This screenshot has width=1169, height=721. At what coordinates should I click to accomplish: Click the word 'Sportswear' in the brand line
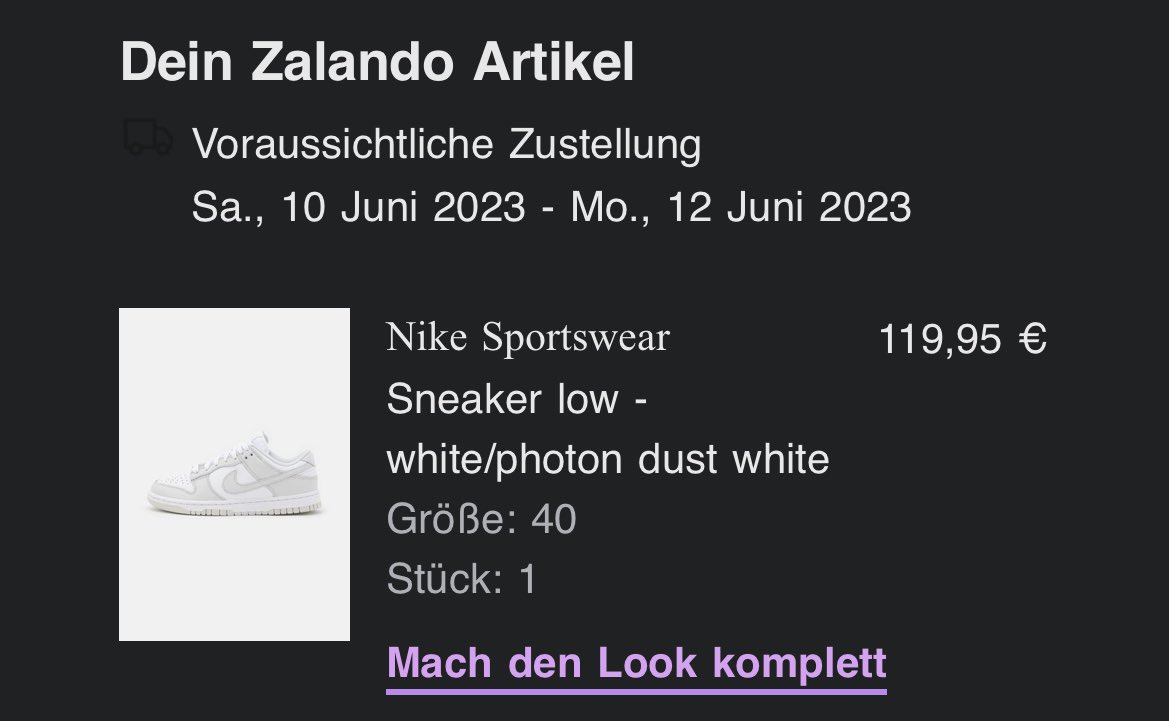tap(576, 337)
